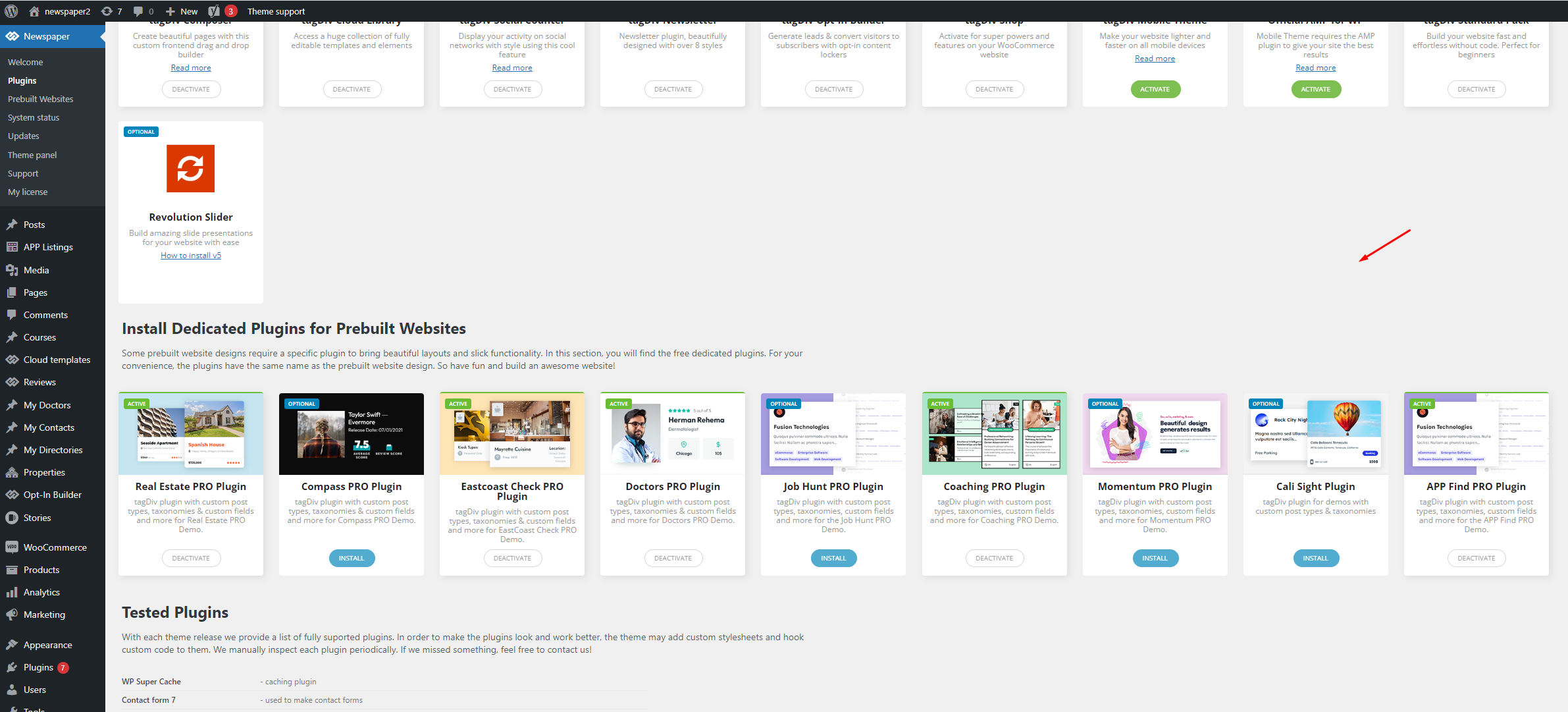The height and width of the screenshot is (712, 1568).
Task: Deactivate the Doctors PRO Plugin
Action: point(673,558)
